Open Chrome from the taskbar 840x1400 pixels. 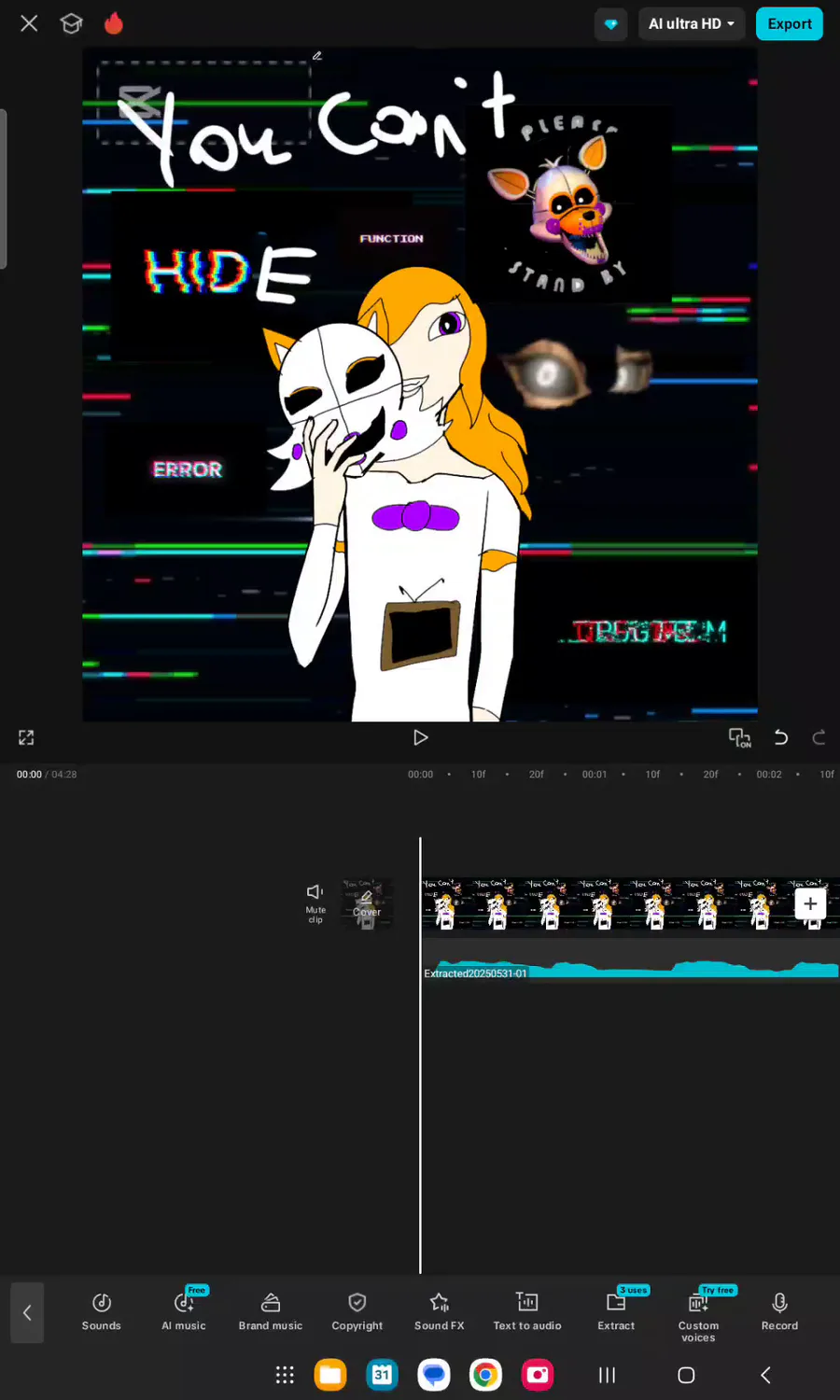[485, 1375]
